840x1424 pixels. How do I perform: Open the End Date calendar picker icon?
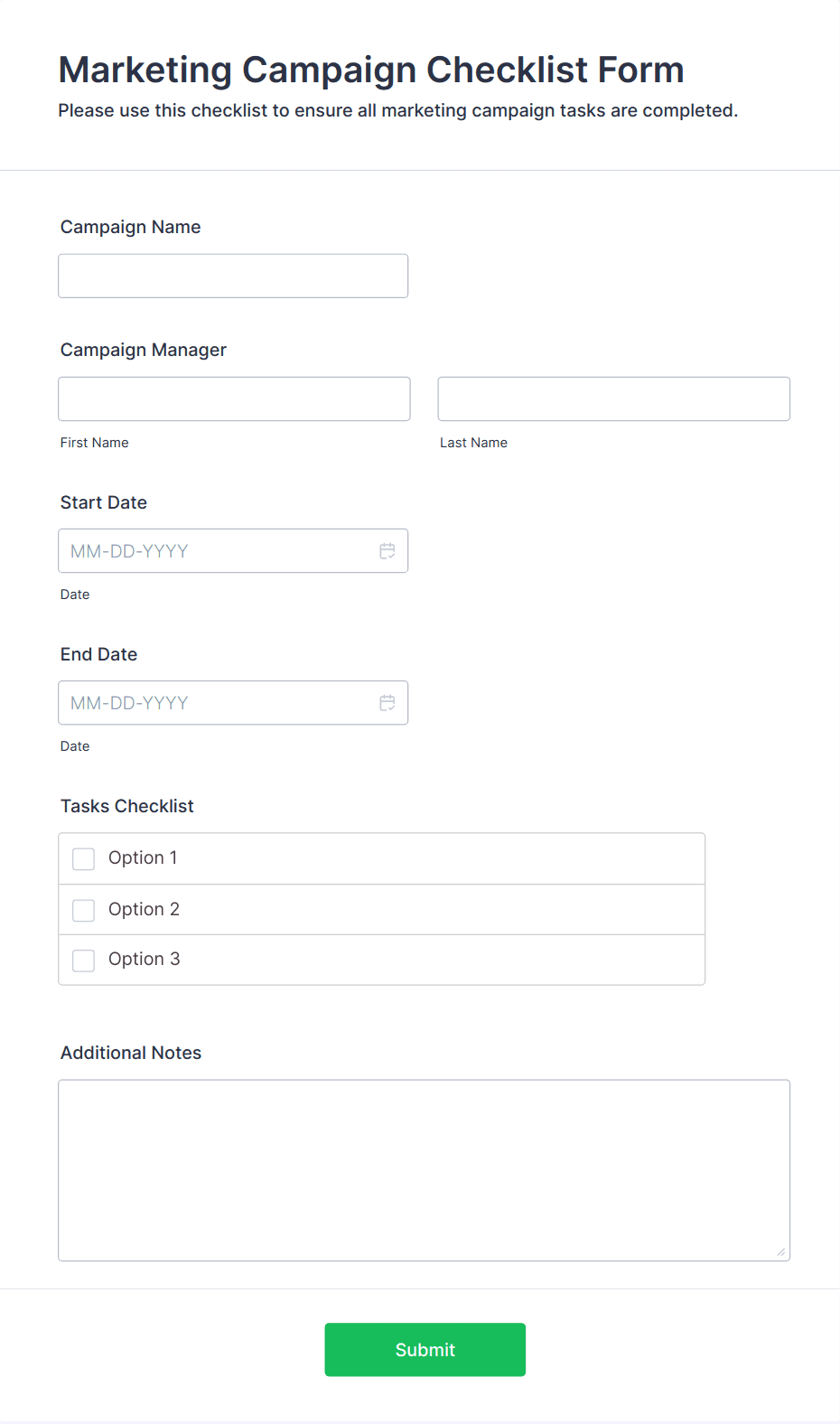tap(387, 703)
